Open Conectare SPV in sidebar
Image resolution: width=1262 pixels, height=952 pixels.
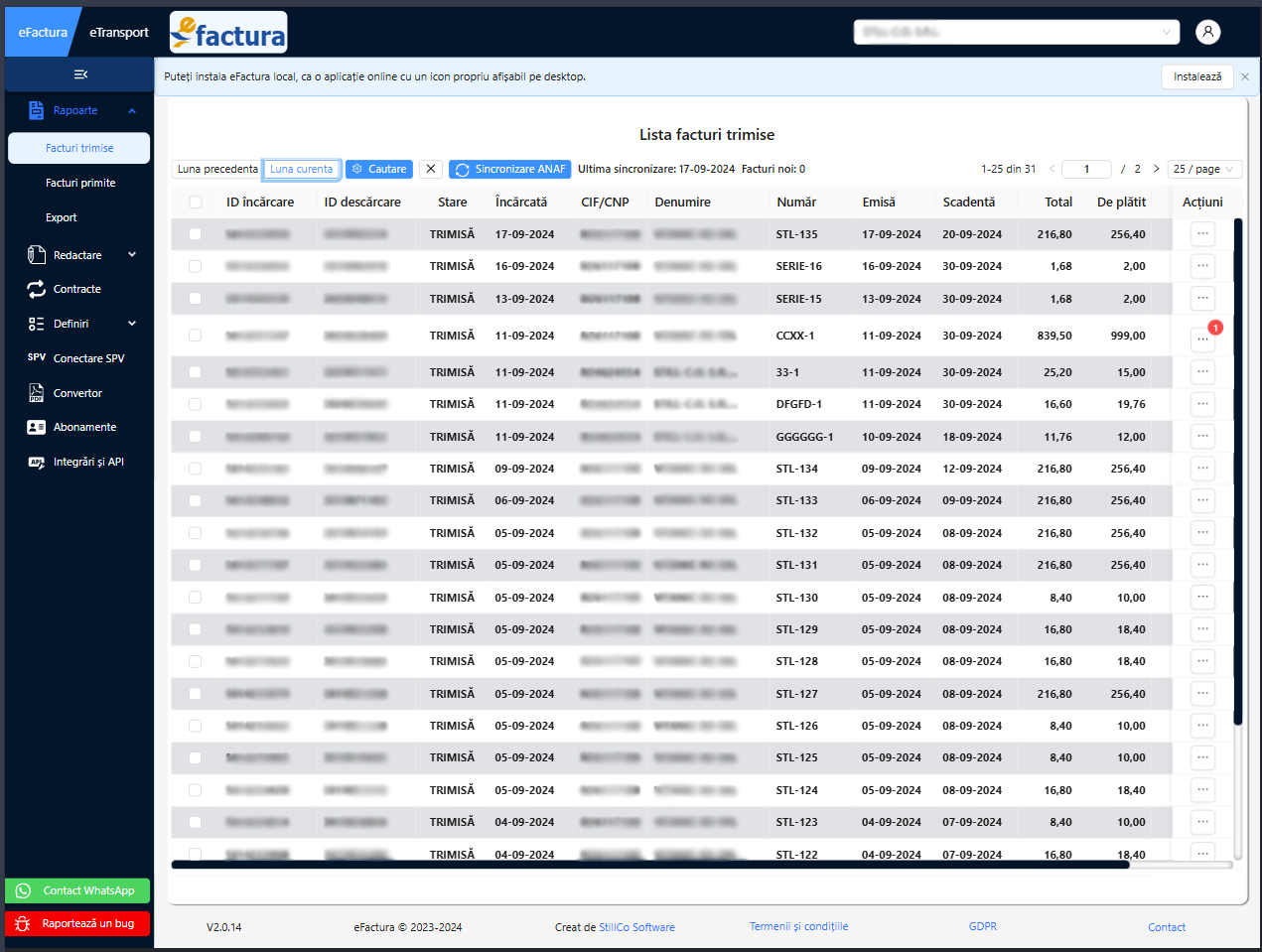pos(88,358)
